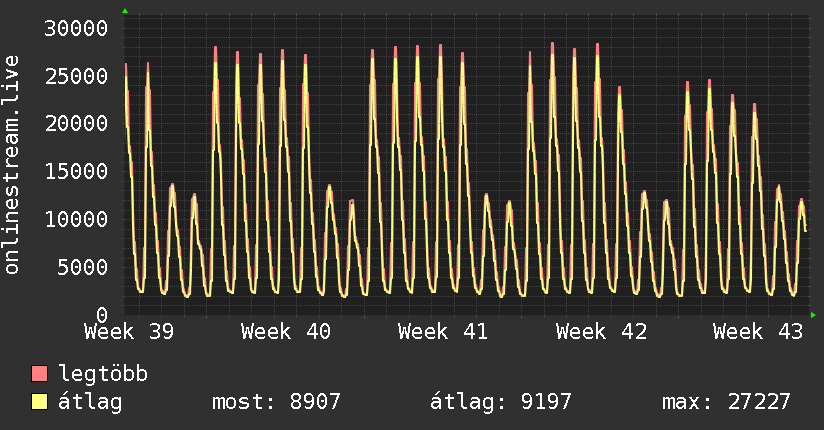Viewport: 824px width, 430px height.
Task: Click the green arrow atop y-axis
Action: (x=125, y=11)
